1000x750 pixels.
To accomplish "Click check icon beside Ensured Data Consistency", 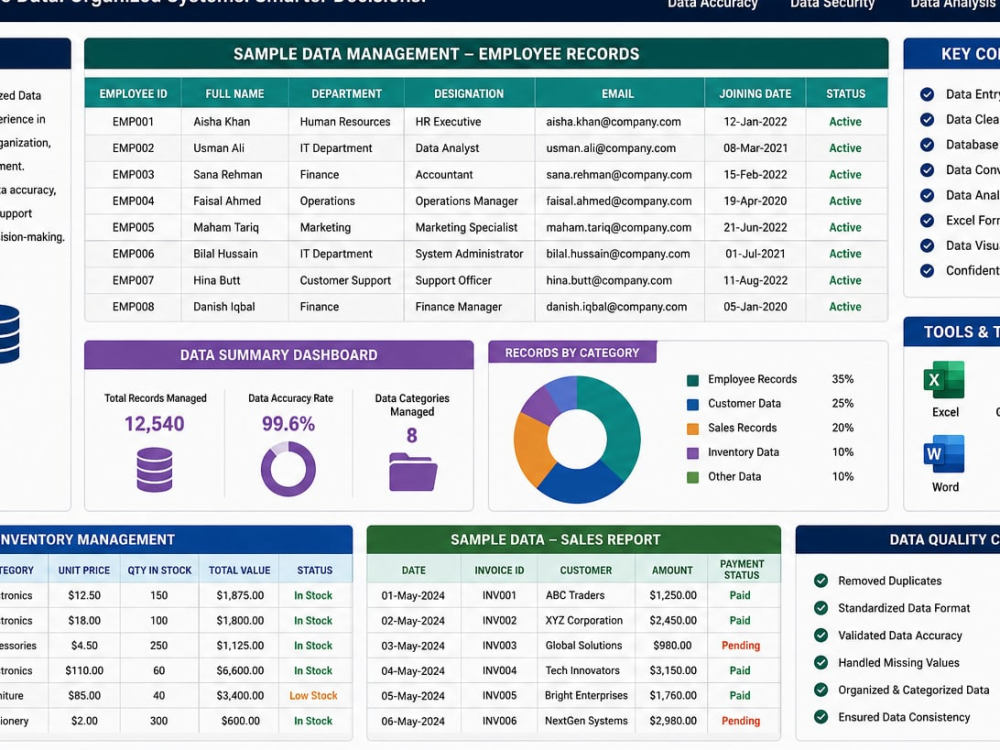I will [821, 717].
